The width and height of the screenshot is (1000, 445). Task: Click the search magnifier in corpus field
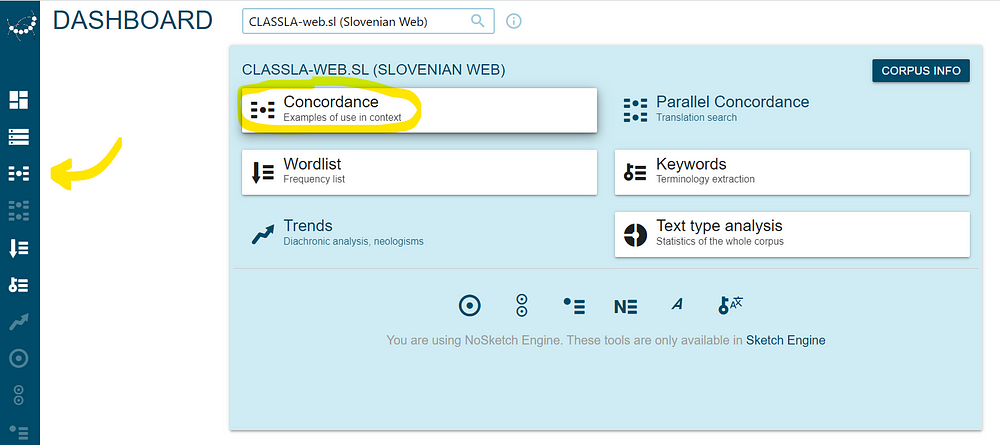478,21
